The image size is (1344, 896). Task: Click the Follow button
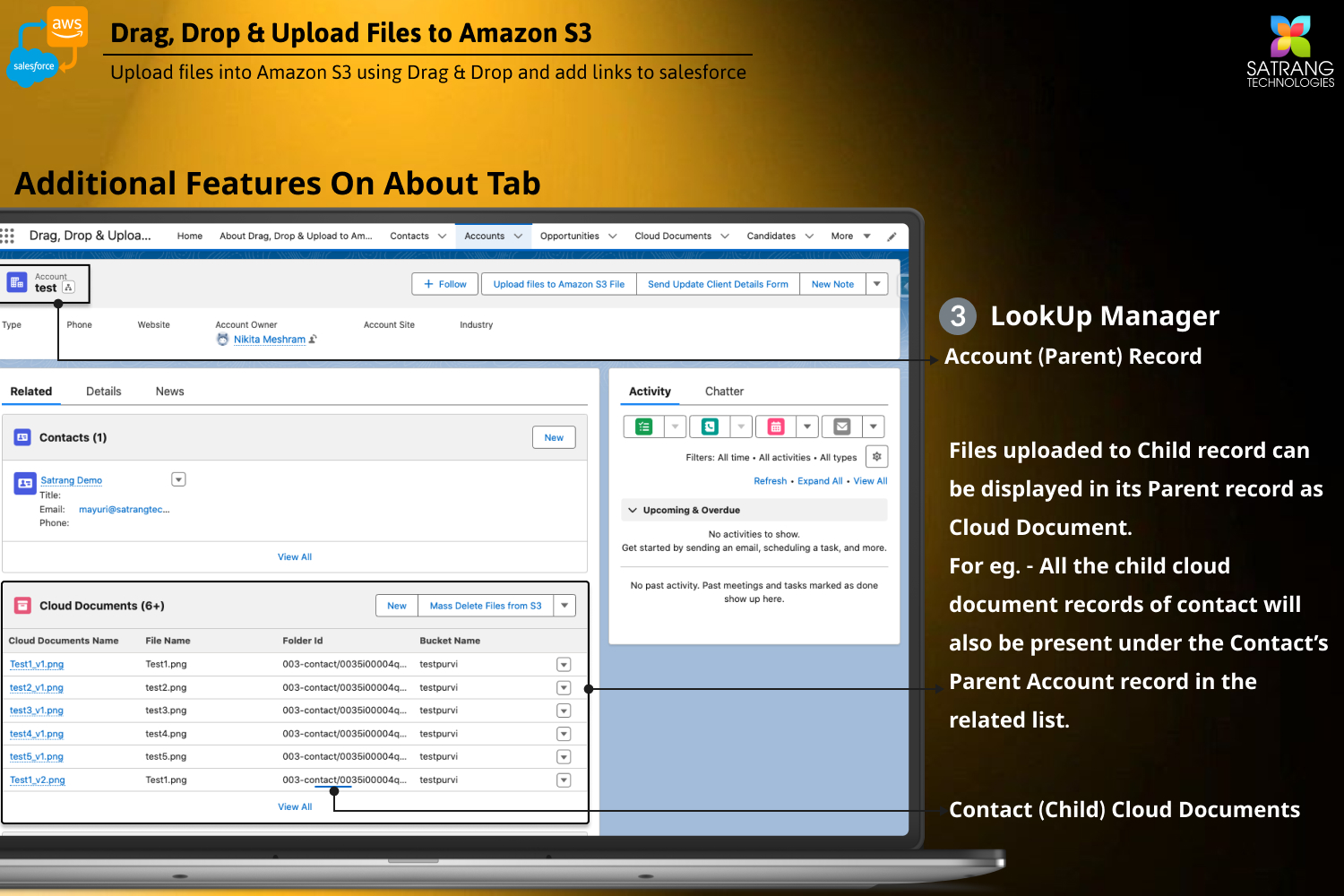click(x=445, y=284)
